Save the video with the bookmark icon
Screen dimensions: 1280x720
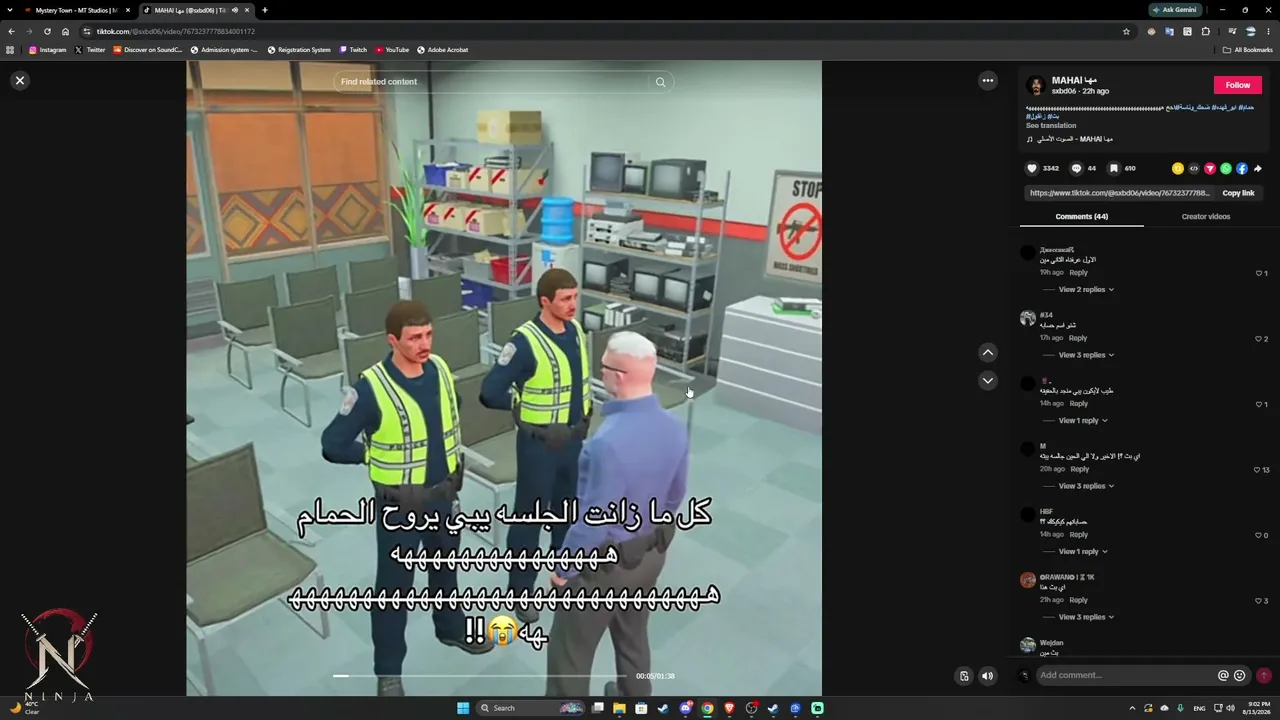point(1113,168)
